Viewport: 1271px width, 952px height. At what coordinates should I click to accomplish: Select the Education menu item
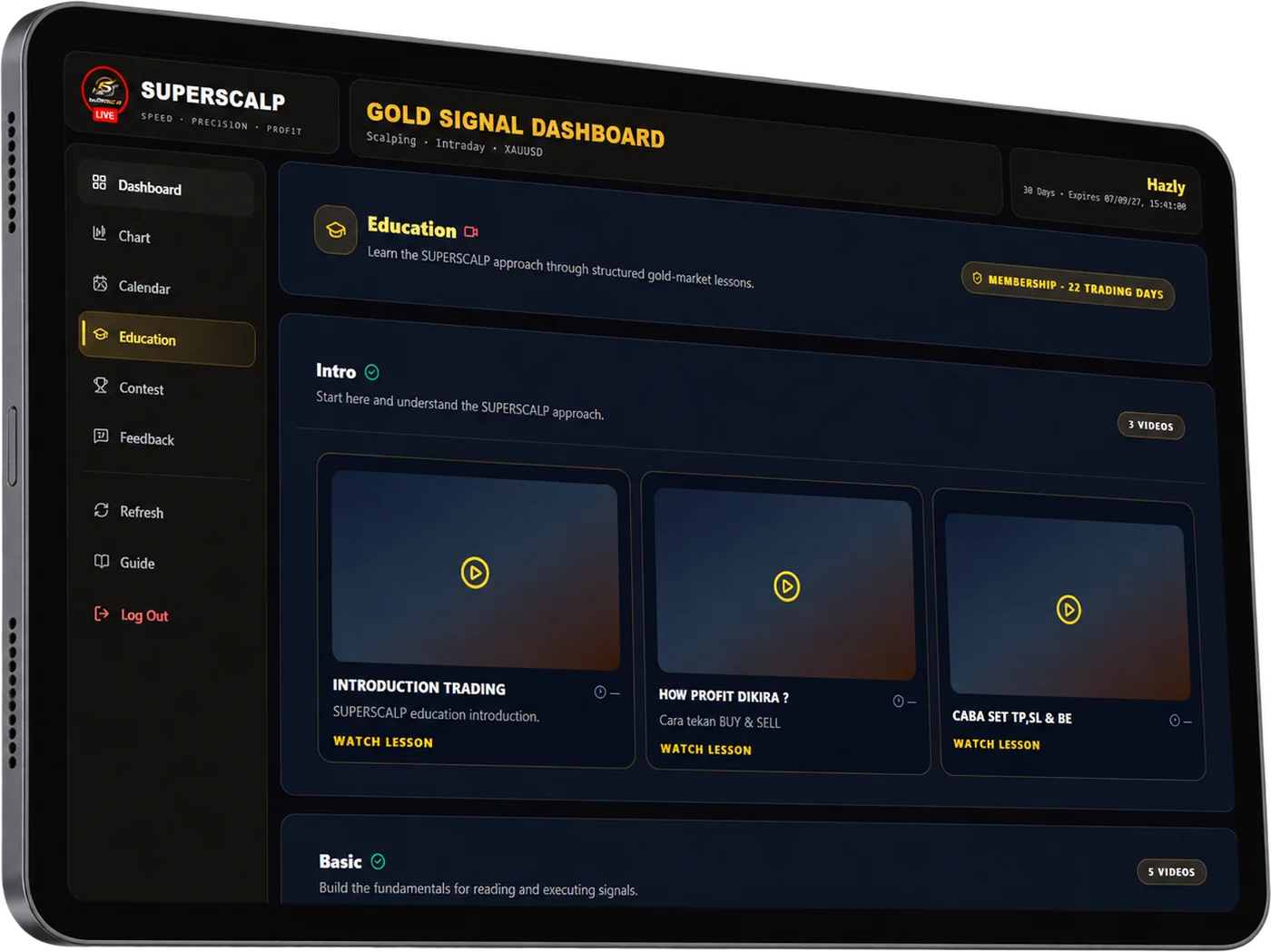coord(166,339)
